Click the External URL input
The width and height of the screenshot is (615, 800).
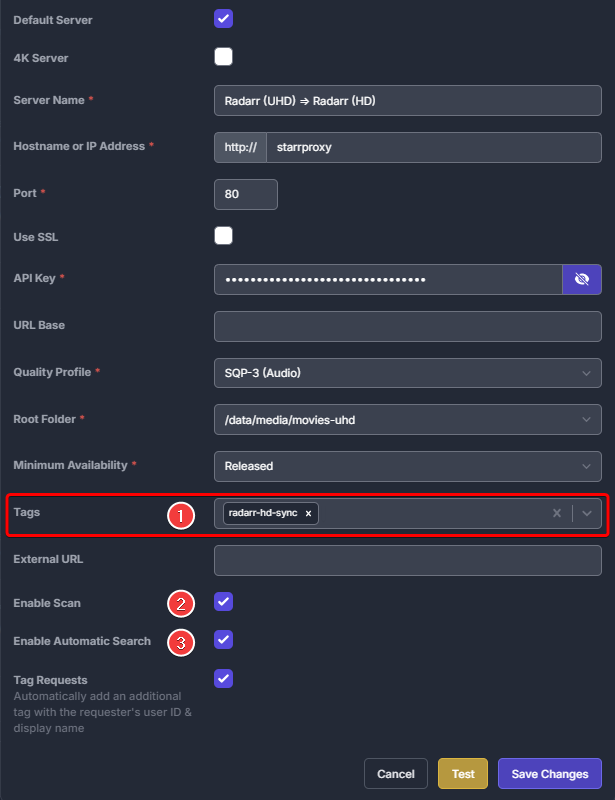pos(407,560)
